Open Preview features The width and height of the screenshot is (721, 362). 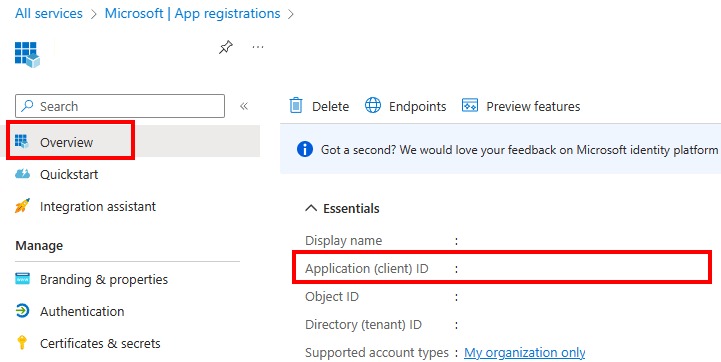coord(521,106)
